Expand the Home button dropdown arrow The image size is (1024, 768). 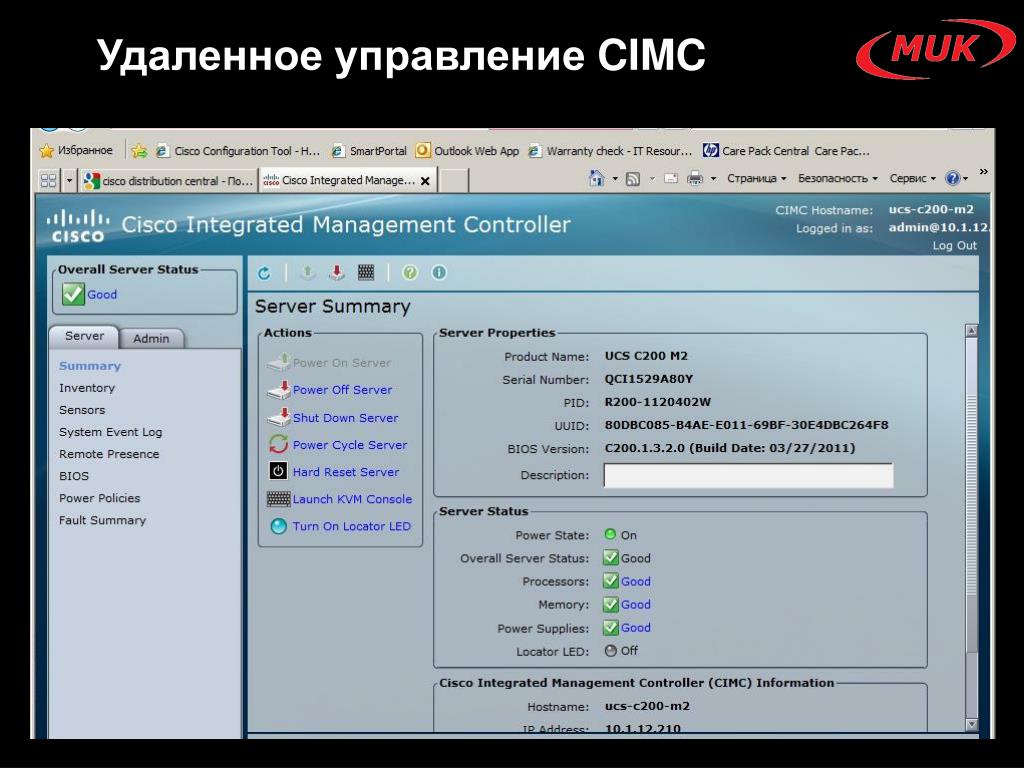pyautogui.click(x=615, y=178)
